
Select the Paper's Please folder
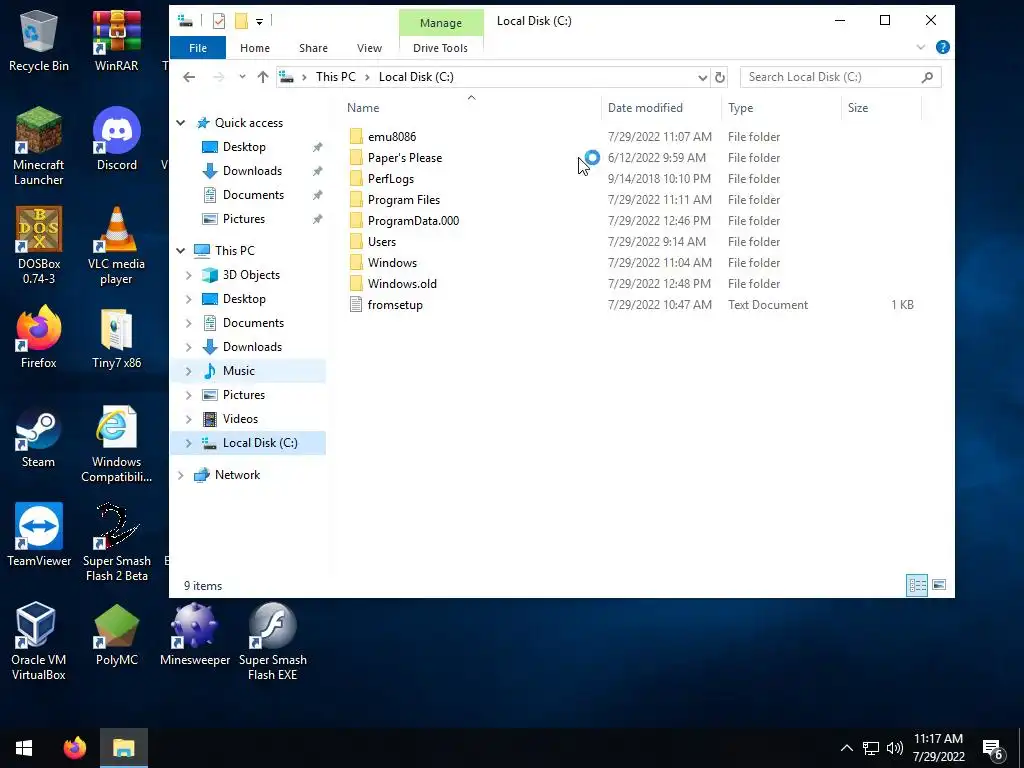click(x=405, y=157)
